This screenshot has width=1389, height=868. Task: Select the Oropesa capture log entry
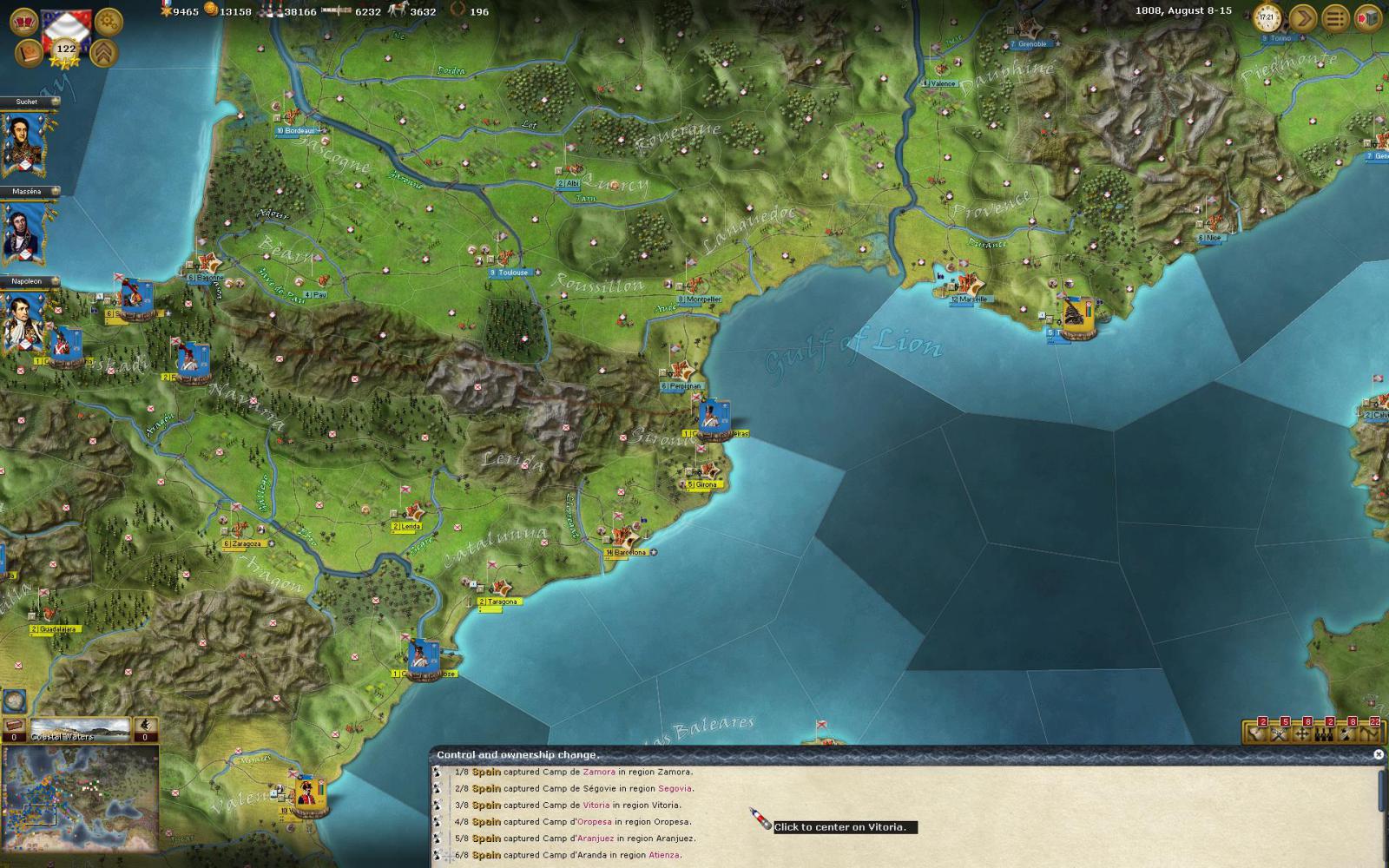coord(573,822)
